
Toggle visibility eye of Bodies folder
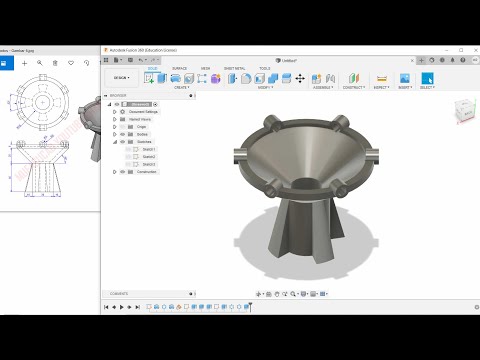[x=123, y=134]
